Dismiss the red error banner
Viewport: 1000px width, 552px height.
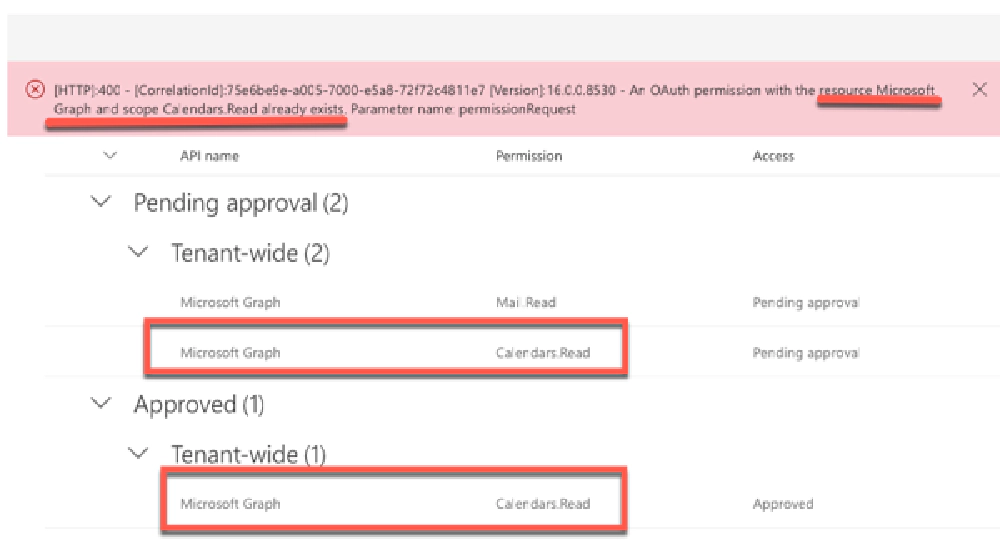[x=979, y=90]
